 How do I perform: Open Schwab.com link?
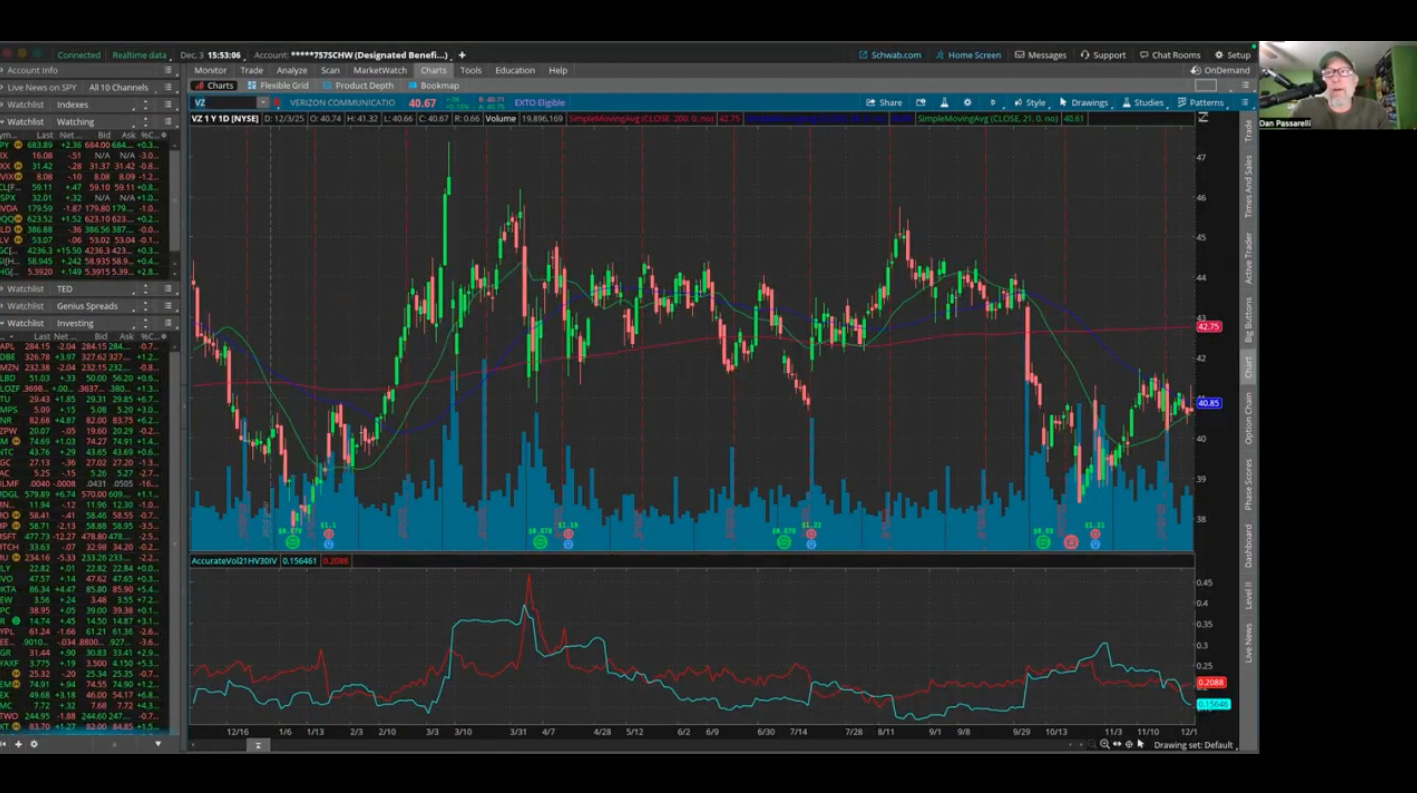click(890, 55)
